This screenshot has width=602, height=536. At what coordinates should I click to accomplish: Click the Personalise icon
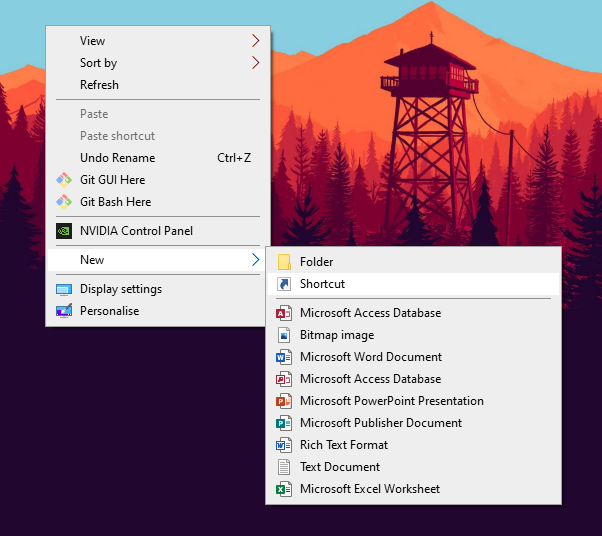[64, 311]
